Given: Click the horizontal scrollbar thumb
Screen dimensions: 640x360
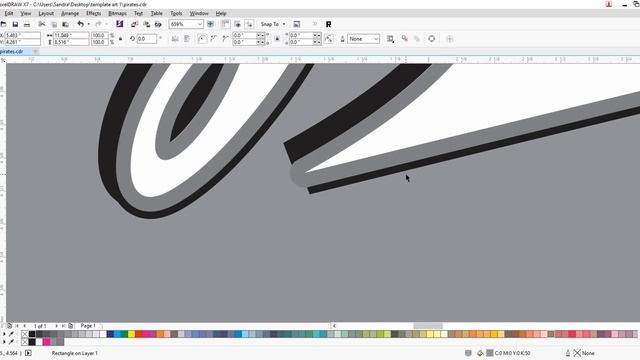Looking at the screenshot, I should (428, 326).
